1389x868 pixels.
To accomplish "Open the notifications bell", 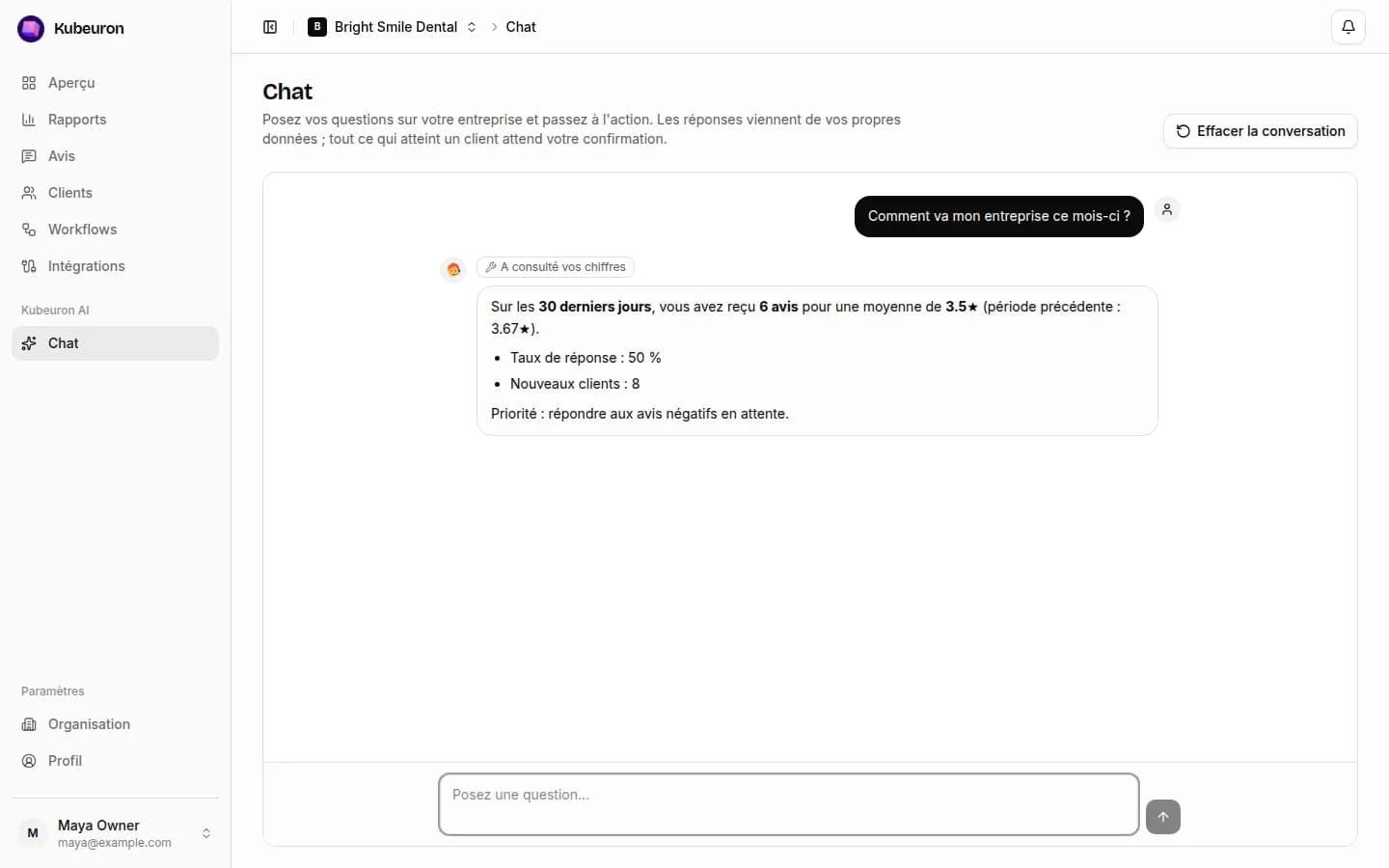I will pyautogui.click(x=1348, y=27).
